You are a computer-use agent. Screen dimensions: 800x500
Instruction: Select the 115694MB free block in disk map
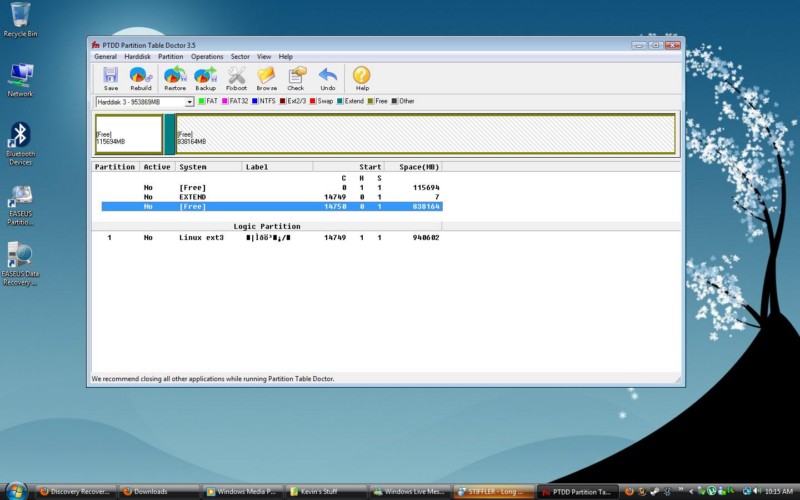(x=129, y=134)
